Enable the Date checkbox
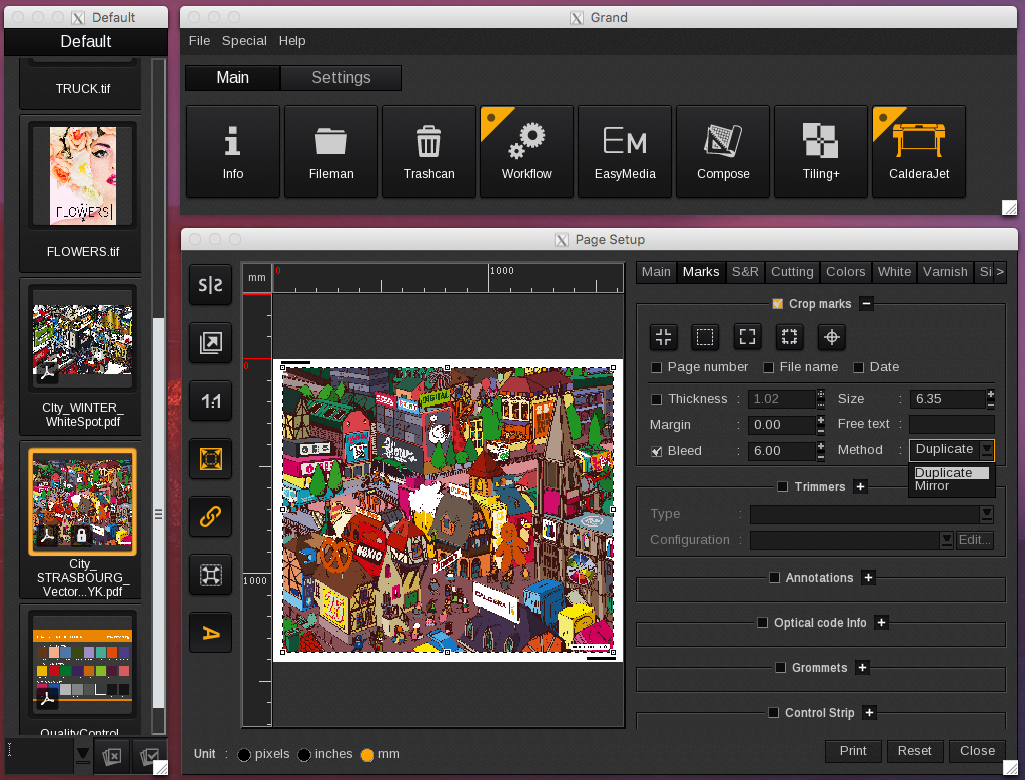Screen dimensions: 1025x780 pos(858,367)
